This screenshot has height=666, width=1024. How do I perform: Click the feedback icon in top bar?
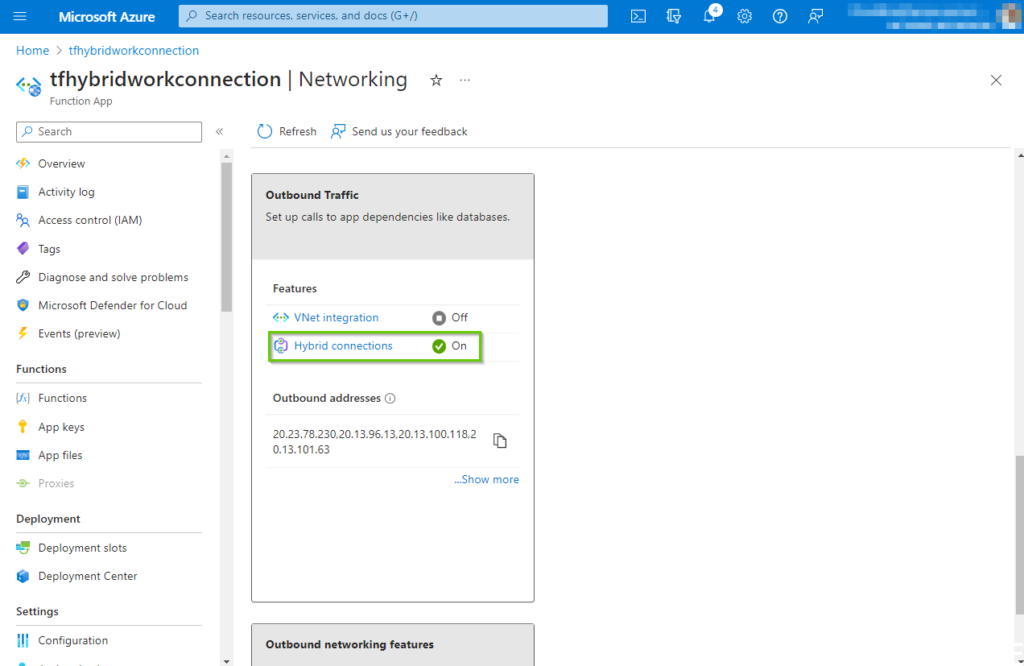point(816,16)
